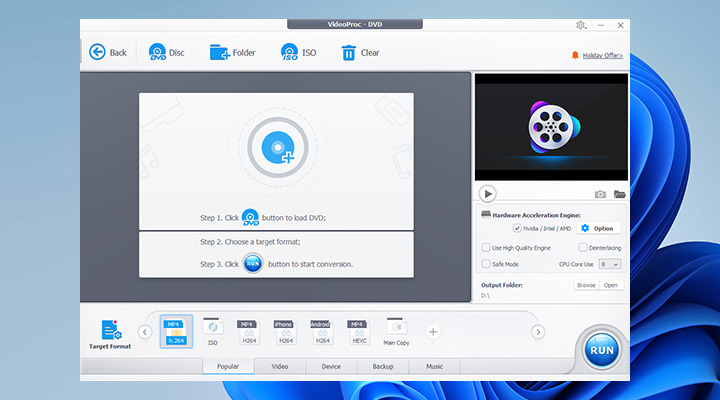
Task: Play the preview video
Action: (x=487, y=194)
